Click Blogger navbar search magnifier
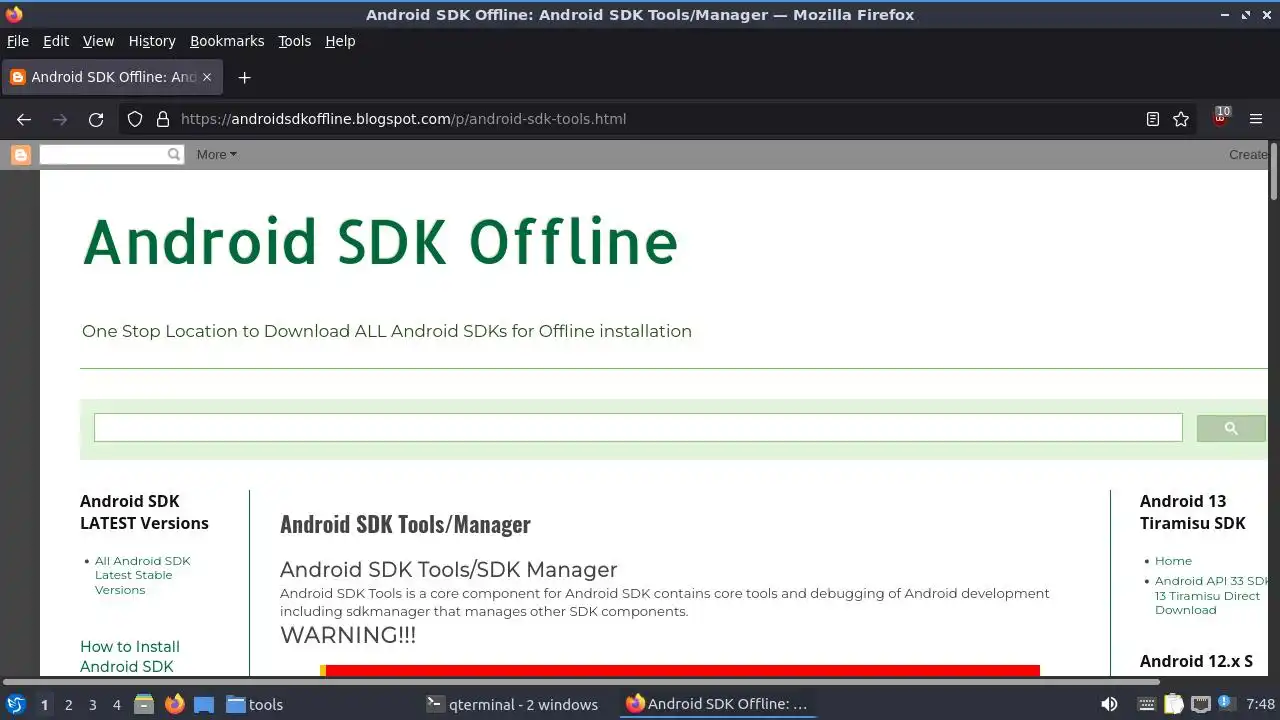The image size is (1280, 720). pyautogui.click(x=174, y=154)
